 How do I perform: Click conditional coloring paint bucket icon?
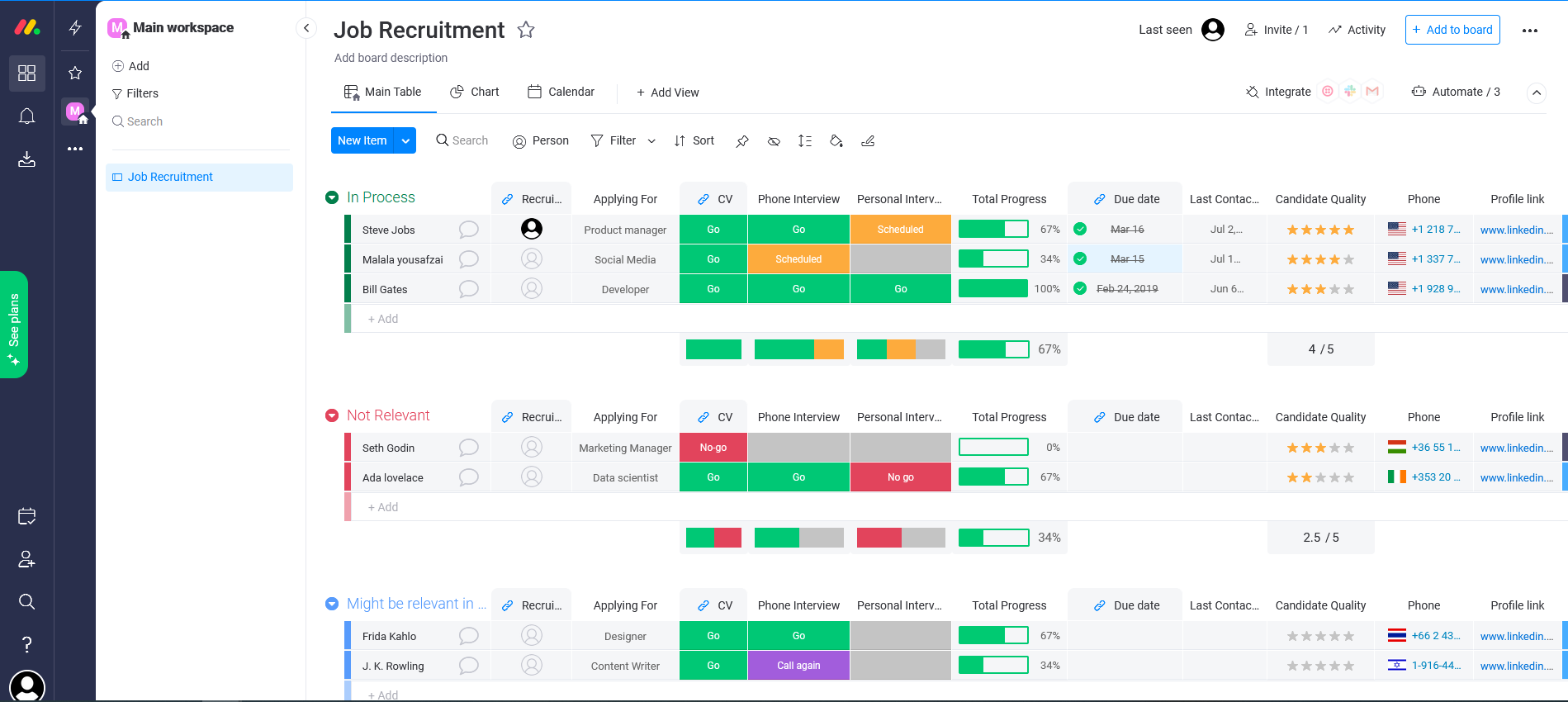coord(836,141)
